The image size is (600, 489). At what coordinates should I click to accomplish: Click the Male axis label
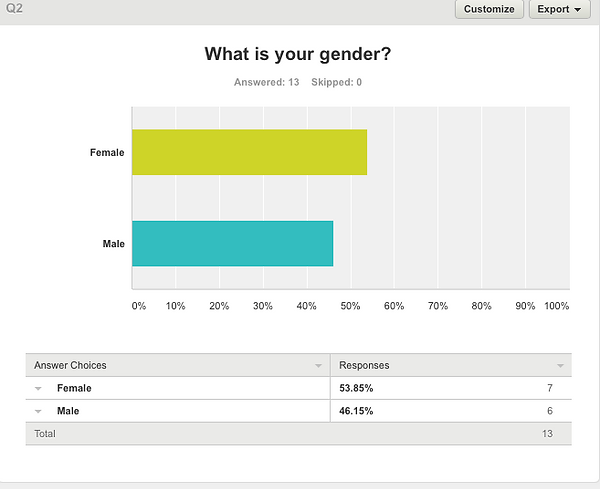pos(114,244)
